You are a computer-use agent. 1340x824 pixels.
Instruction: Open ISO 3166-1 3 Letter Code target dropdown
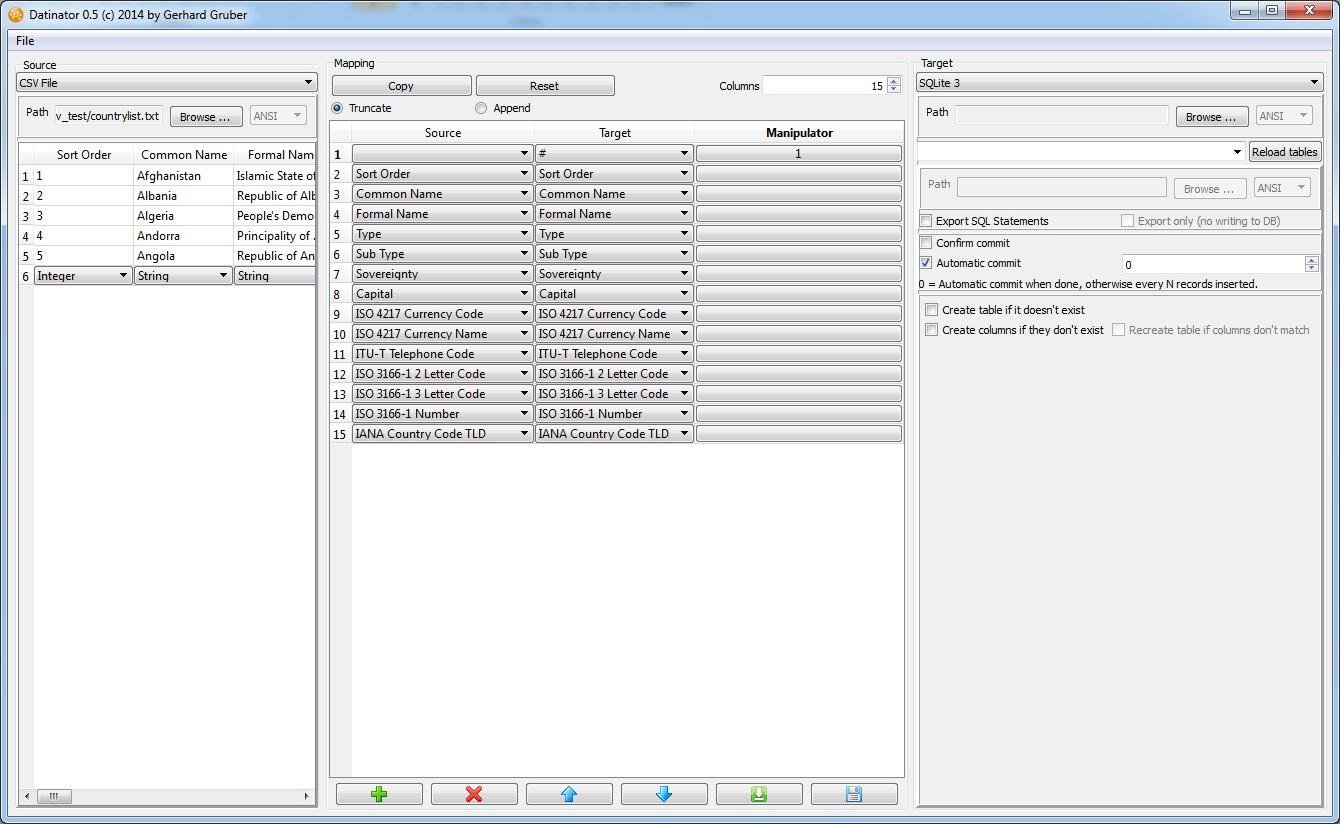614,394
